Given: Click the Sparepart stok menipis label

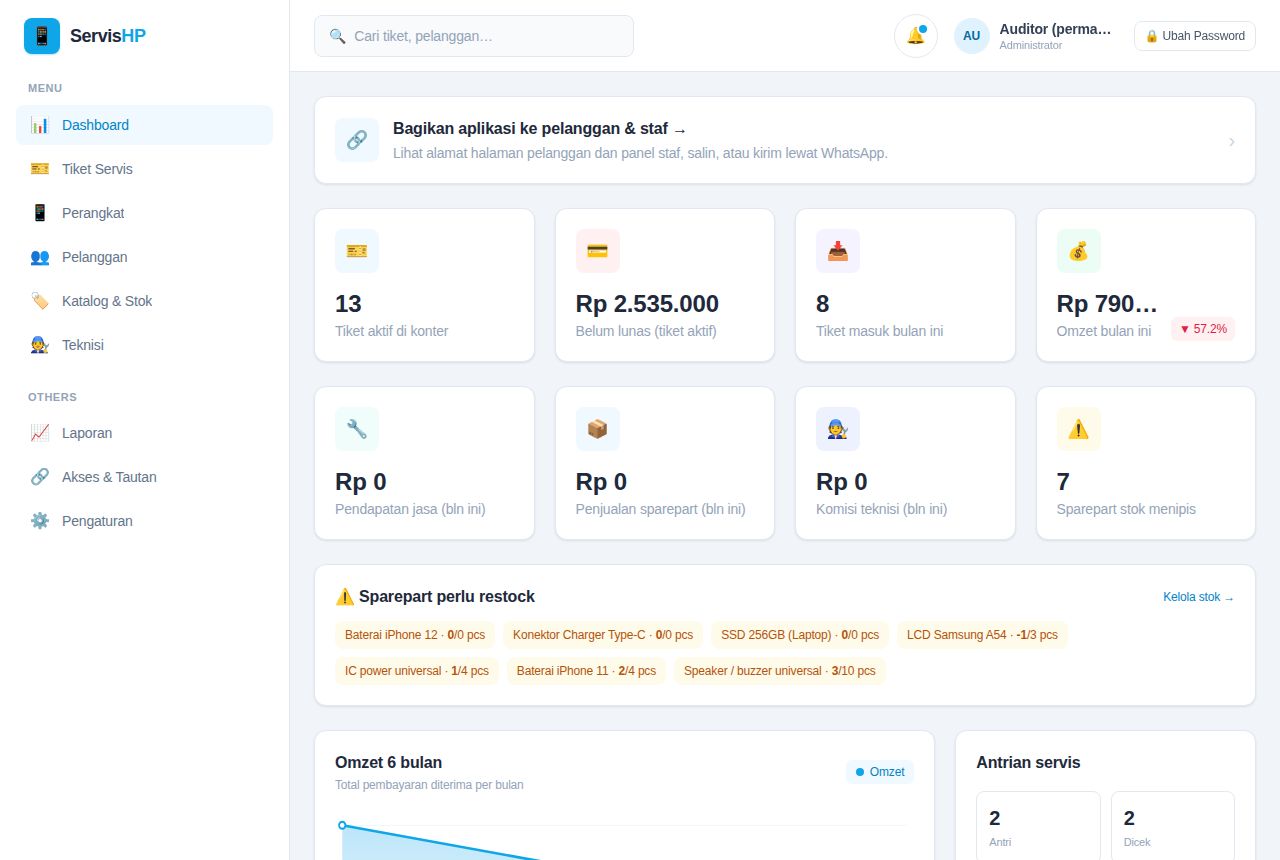Looking at the screenshot, I should point(1126,509).
